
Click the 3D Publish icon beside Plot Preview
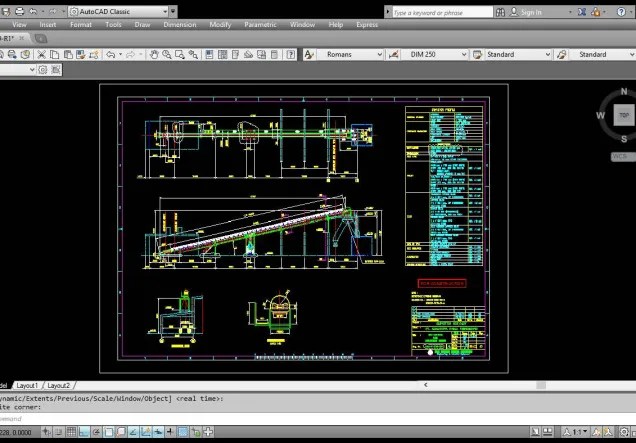[x=25, y=54]
